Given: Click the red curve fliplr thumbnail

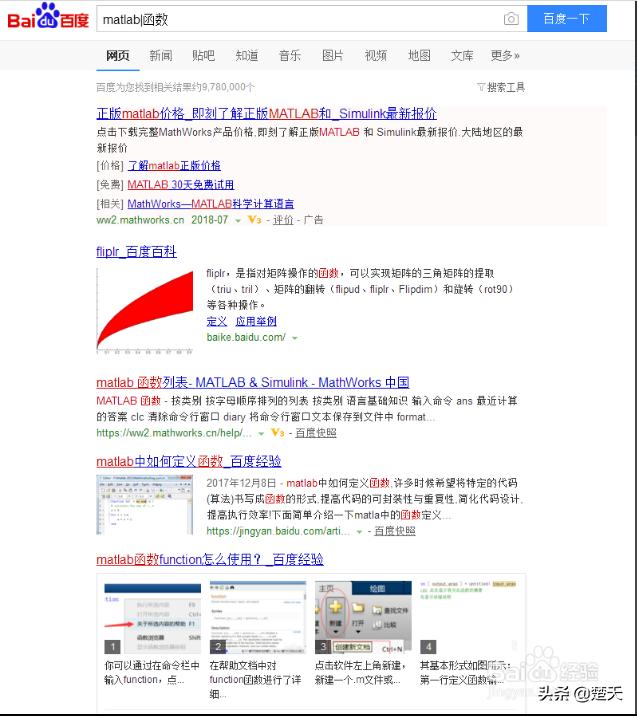Looking at the screenshot, I should coord(145,311).
